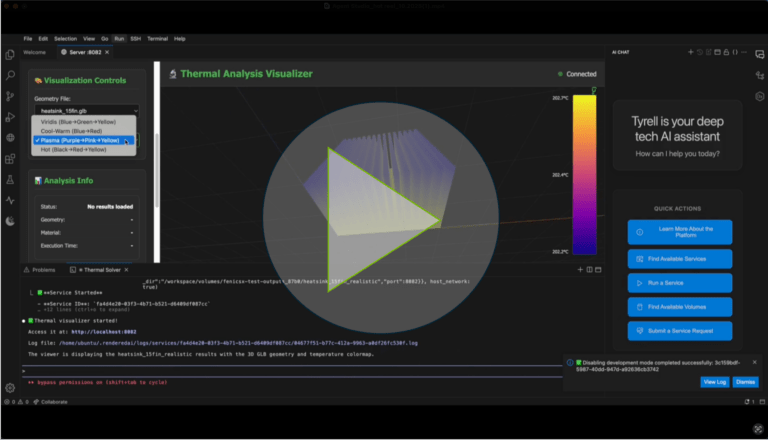
Task: Click the gear icon at the bottom left
Action: tap(10, 387)
